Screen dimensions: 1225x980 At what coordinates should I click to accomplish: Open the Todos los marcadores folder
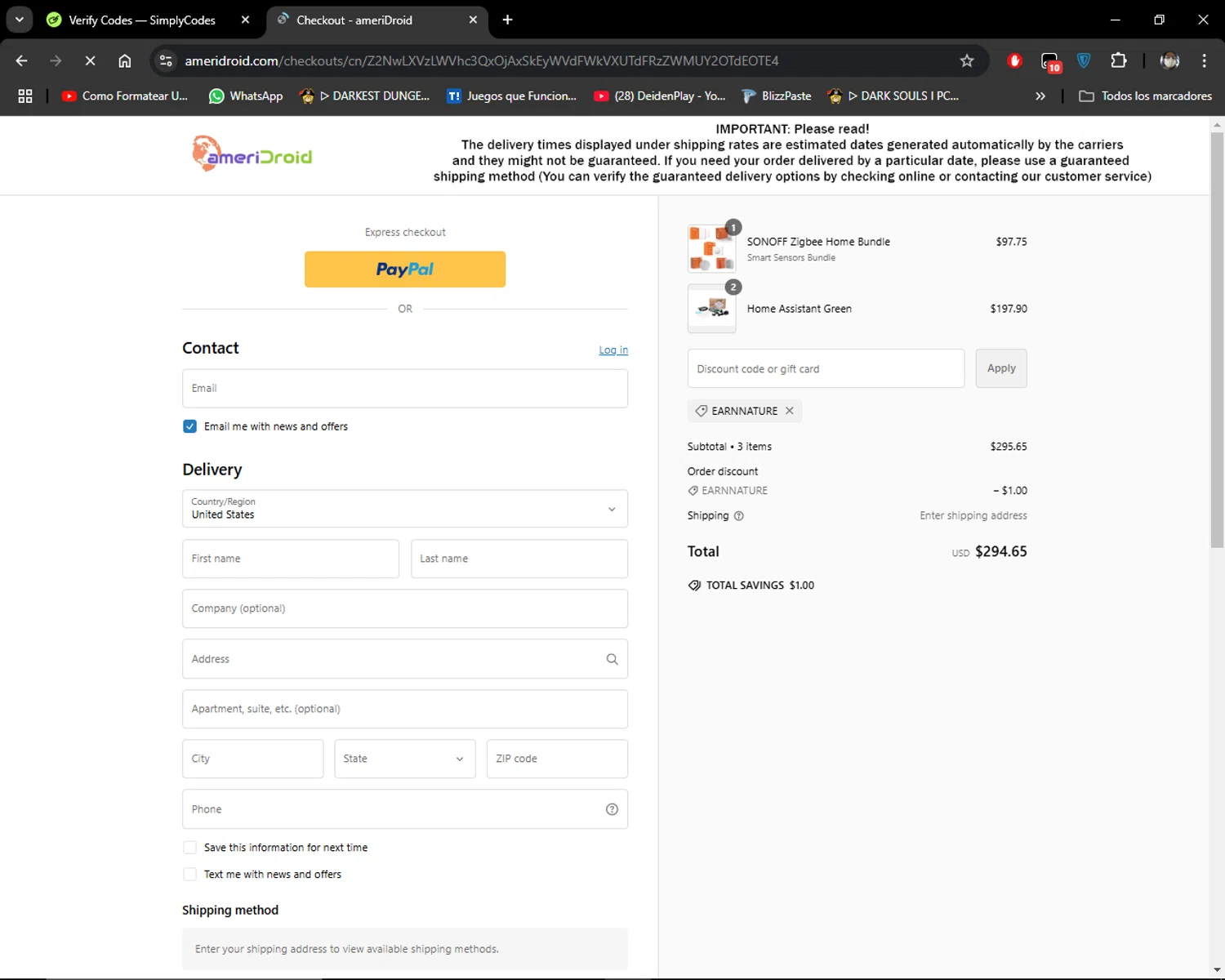tap(1145, 96)
